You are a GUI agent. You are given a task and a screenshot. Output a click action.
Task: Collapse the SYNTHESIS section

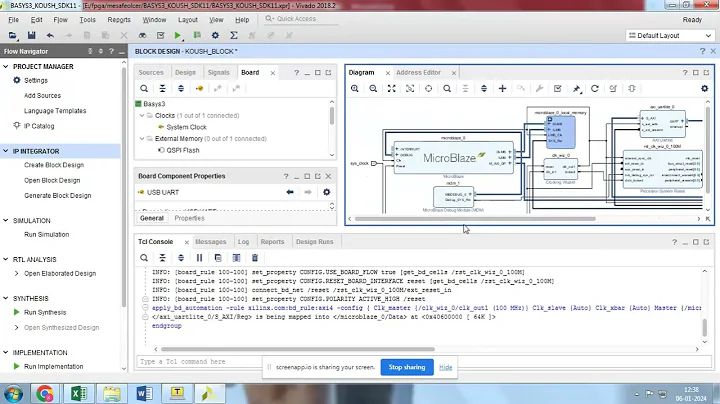click(x=6, y=298)
